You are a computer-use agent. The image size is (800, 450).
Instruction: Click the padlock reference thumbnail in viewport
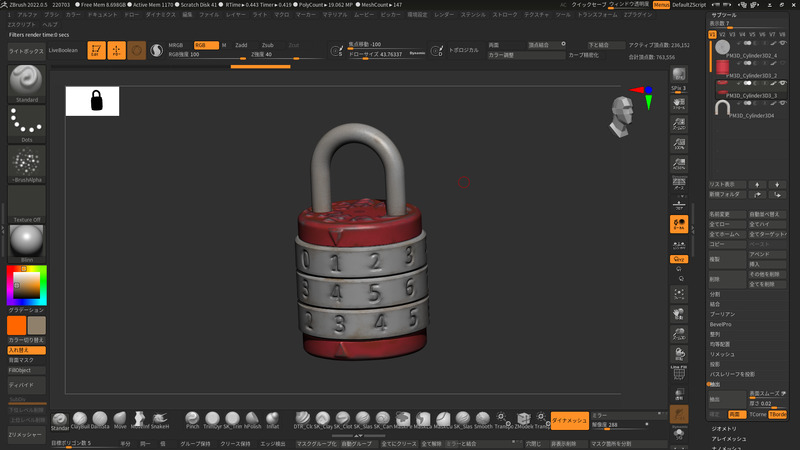[92, 101]
